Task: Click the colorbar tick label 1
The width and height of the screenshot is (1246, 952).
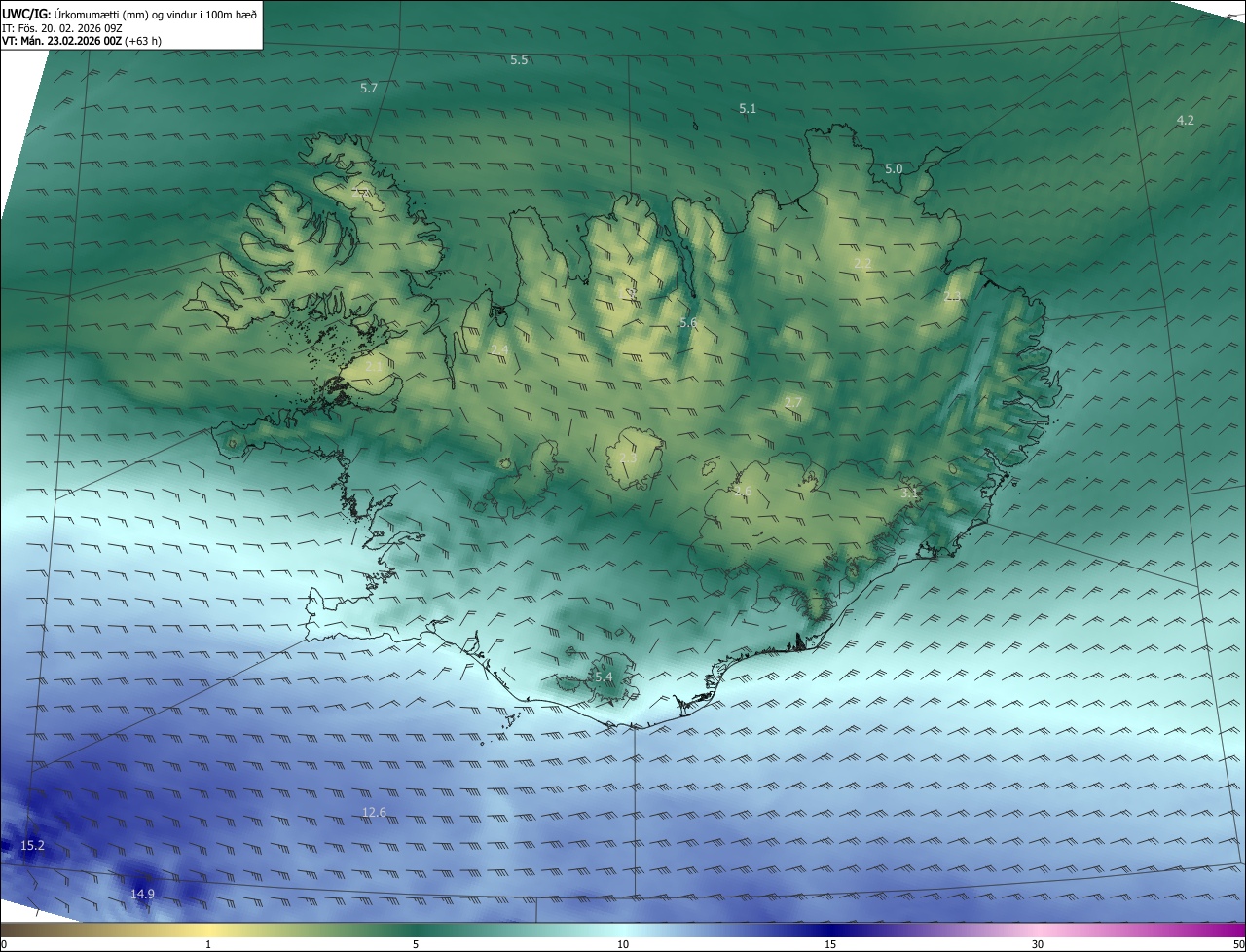Action: (x=208, y=944)
